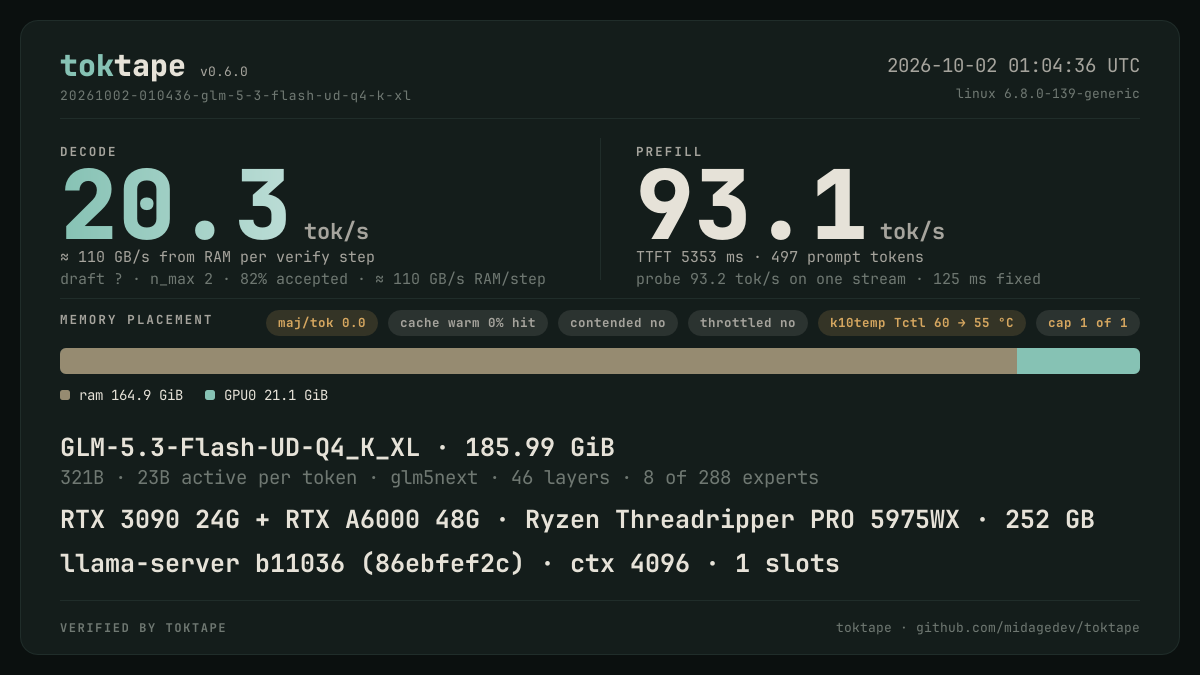Screen dimensions: 1200x675
Task: Click the 20.3 decode speed value
Action: point(175,206)
